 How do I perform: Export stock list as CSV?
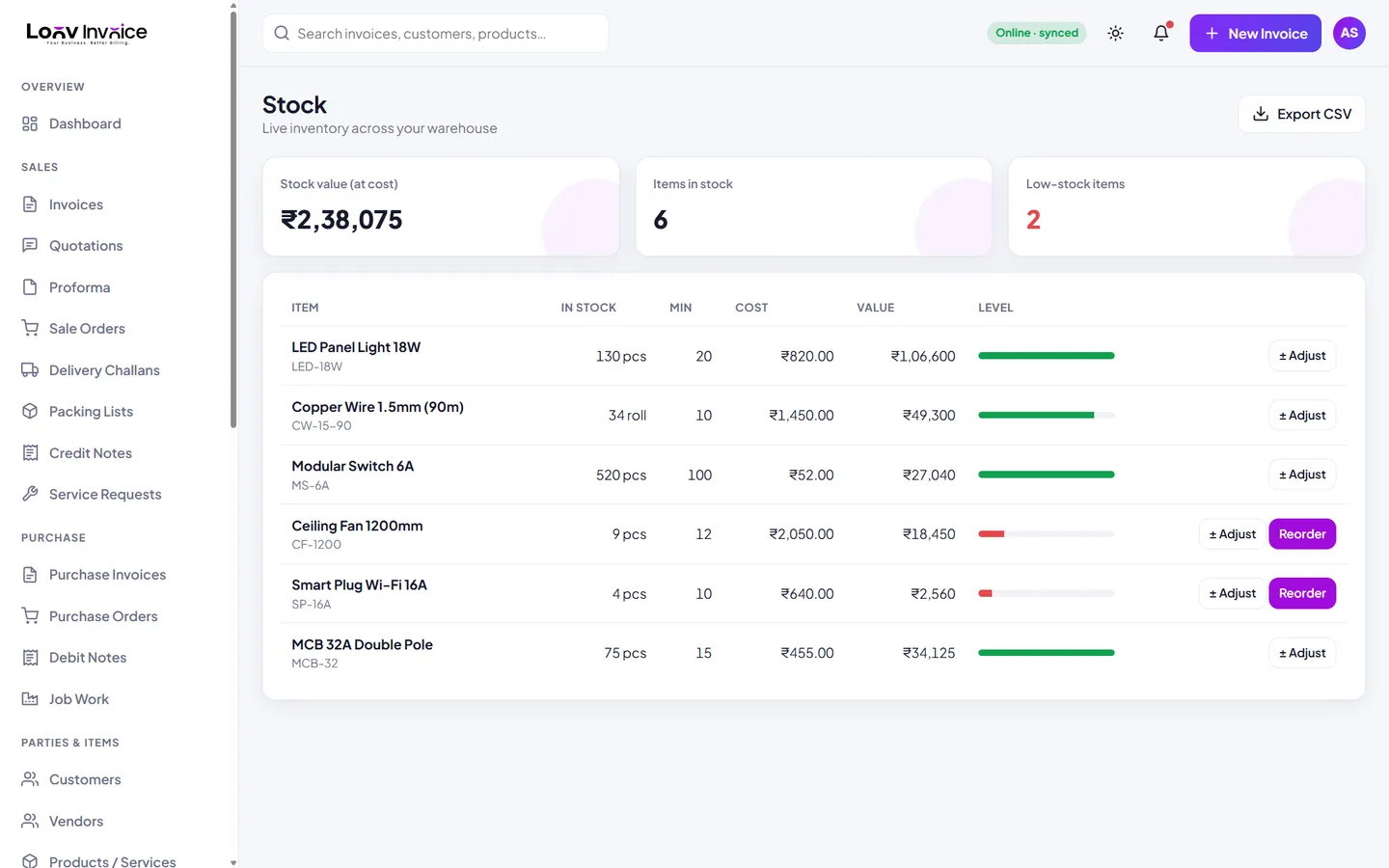click(x=1301, y=114)
